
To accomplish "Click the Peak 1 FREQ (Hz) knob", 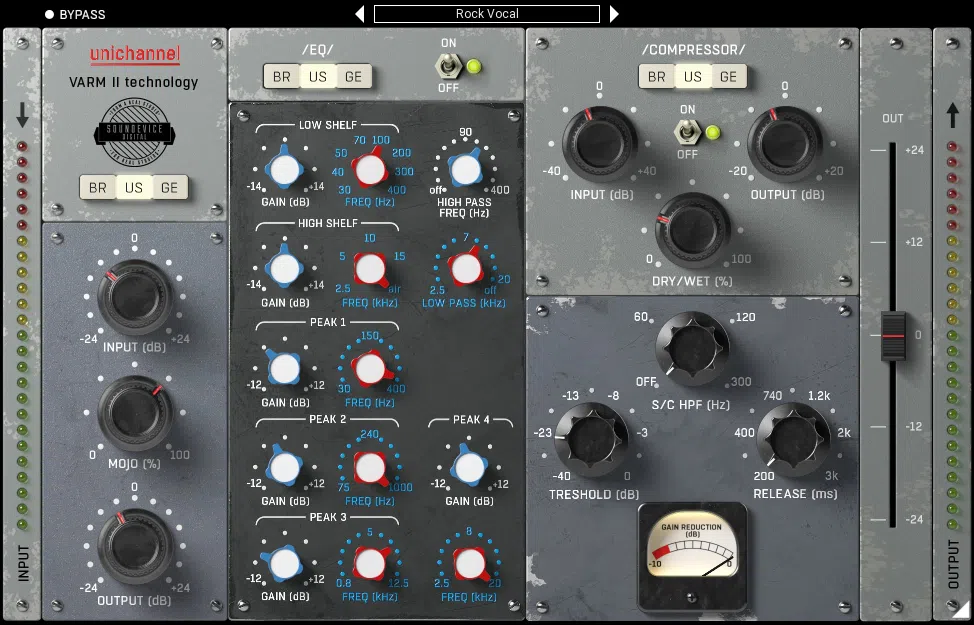I will tap(370, 369).
